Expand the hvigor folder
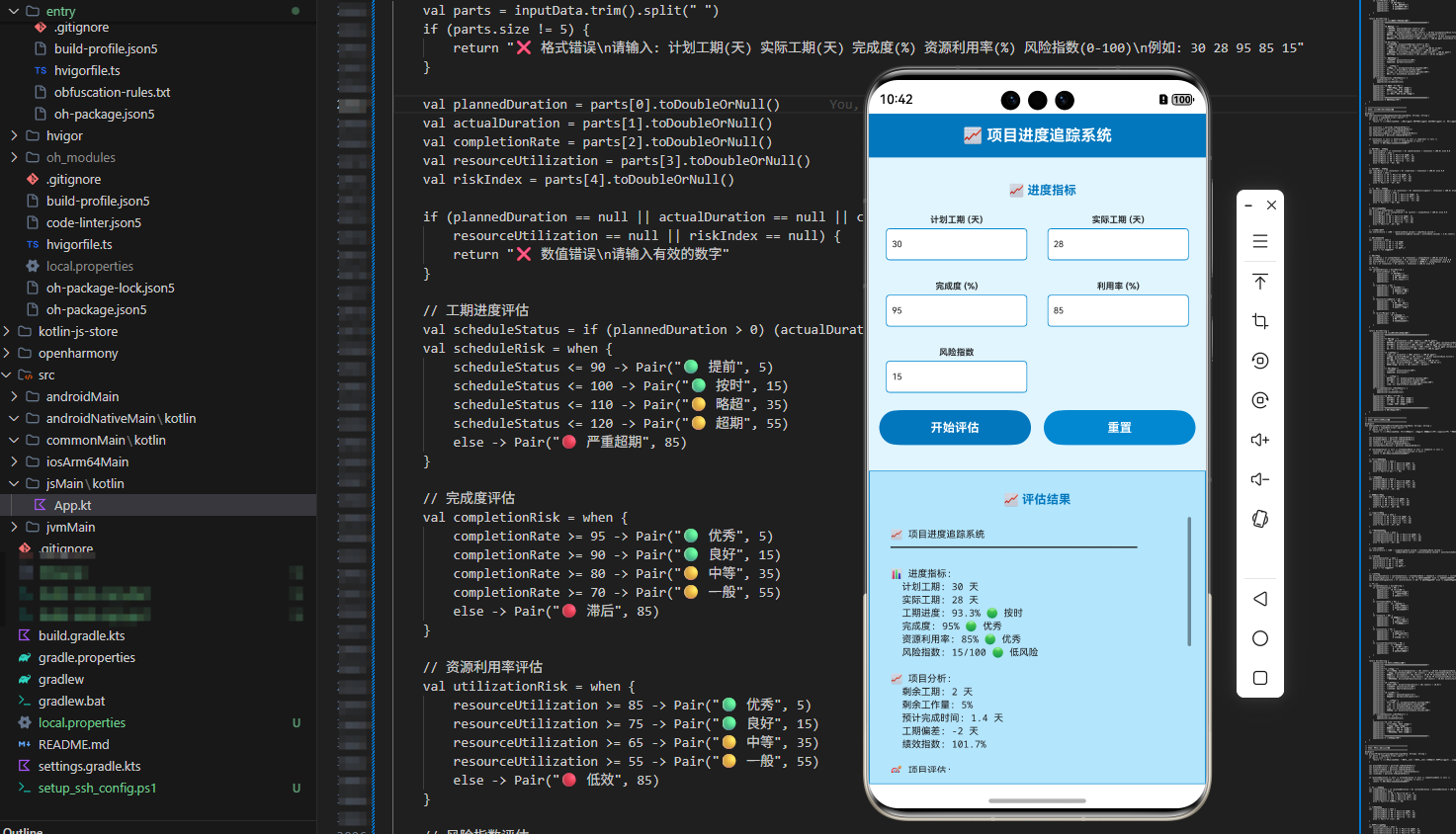Image resolution: width=1456 pixels, height=834 pixels. 14,135
